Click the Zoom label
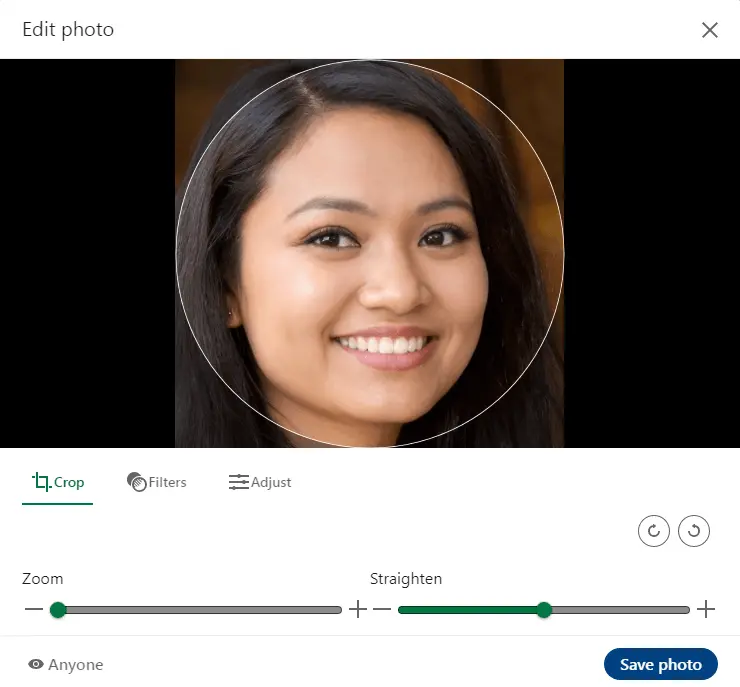The width and height of the screenshot is (740, 687). (42, 578)
